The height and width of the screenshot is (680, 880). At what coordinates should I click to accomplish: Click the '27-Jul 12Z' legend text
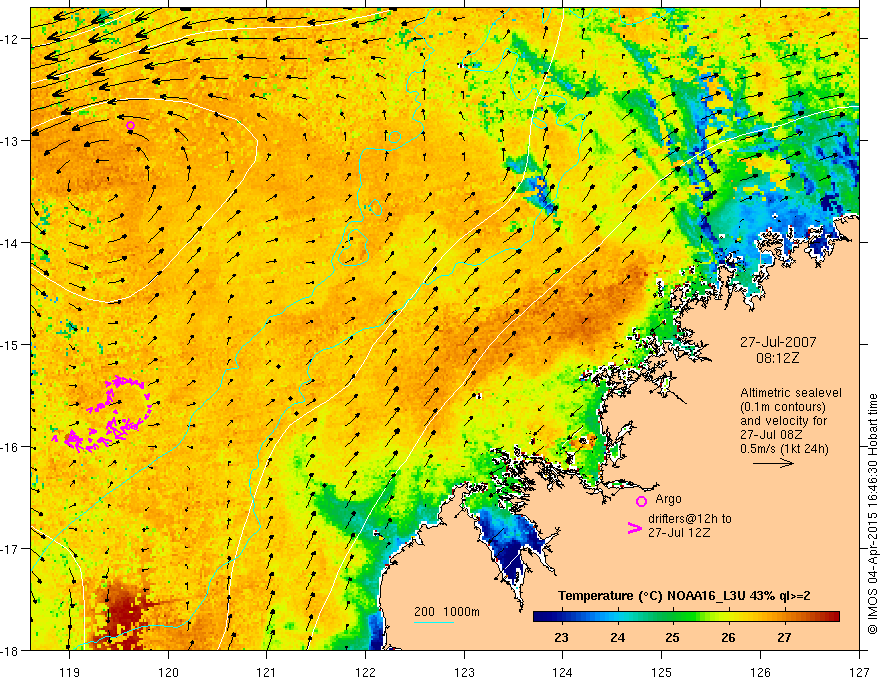[x=679, y=532]
